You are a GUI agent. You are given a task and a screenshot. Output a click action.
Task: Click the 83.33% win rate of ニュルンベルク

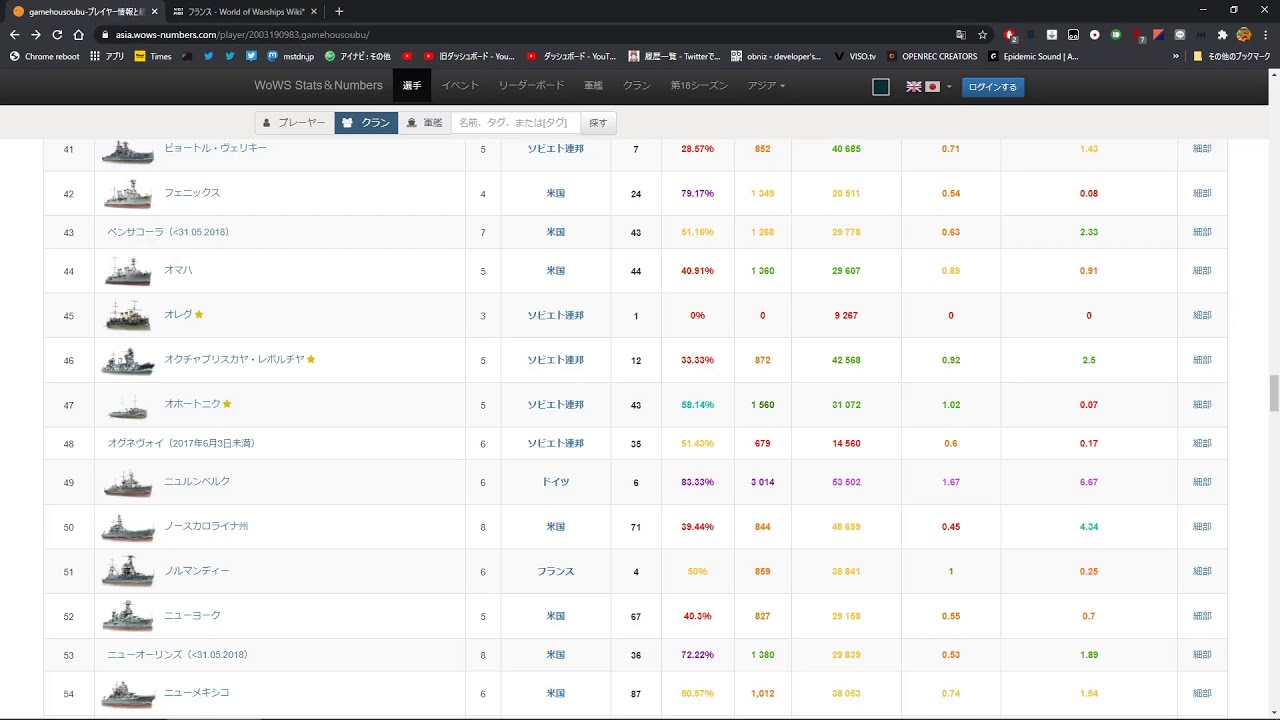pyautogui.click(x=697, y=482)
